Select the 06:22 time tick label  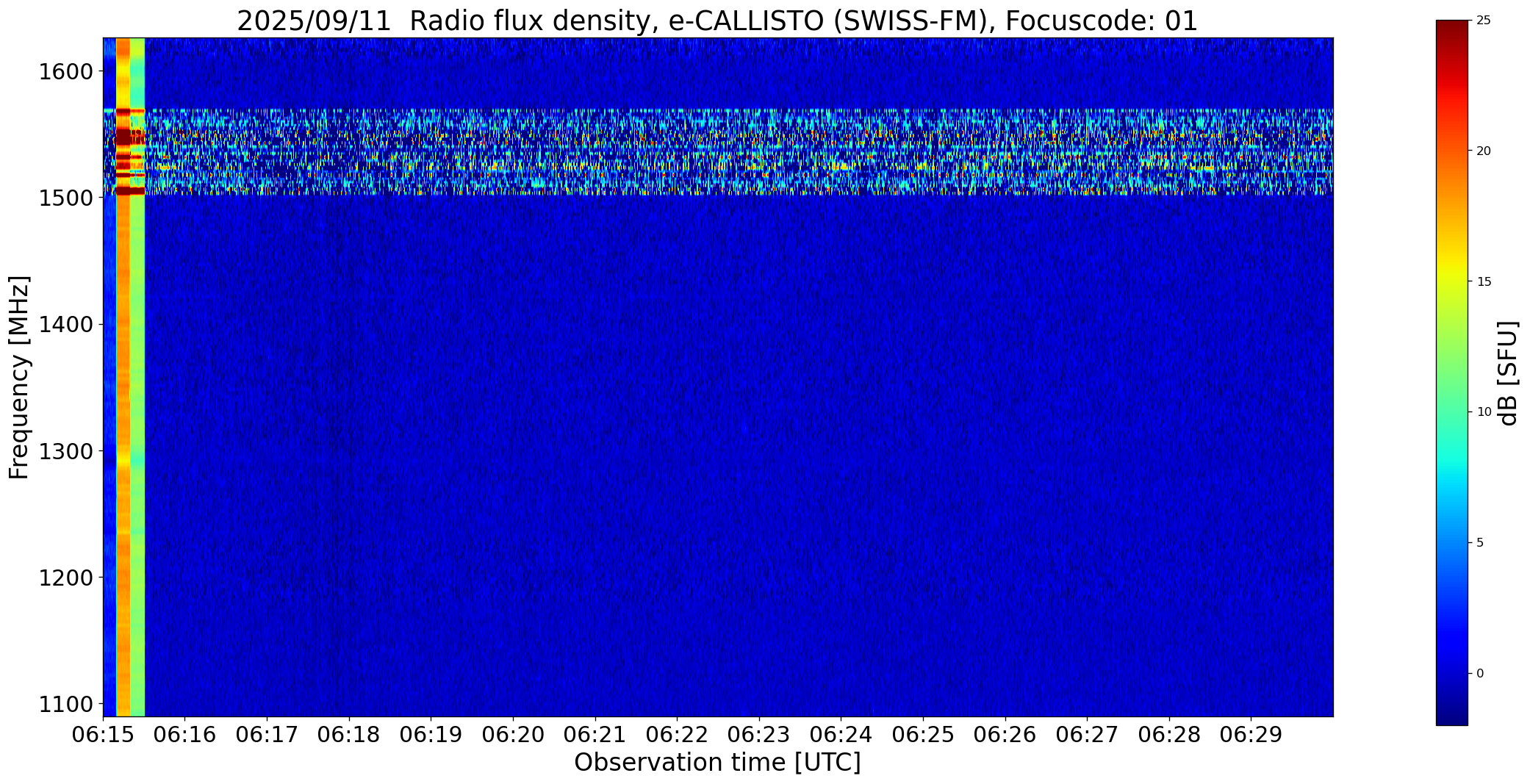click(677, 735)
